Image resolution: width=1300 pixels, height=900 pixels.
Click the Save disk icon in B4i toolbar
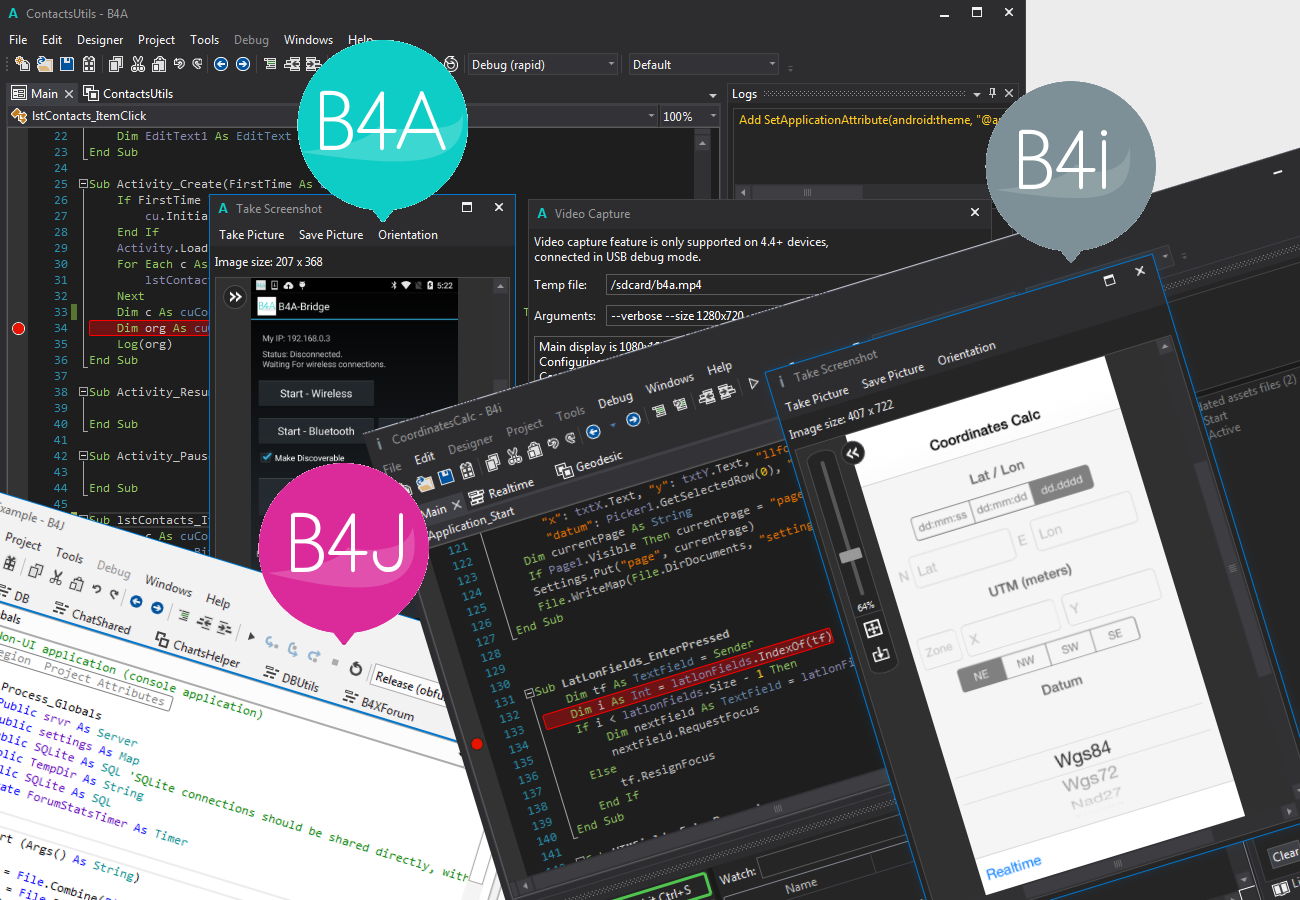click(447, 476)
